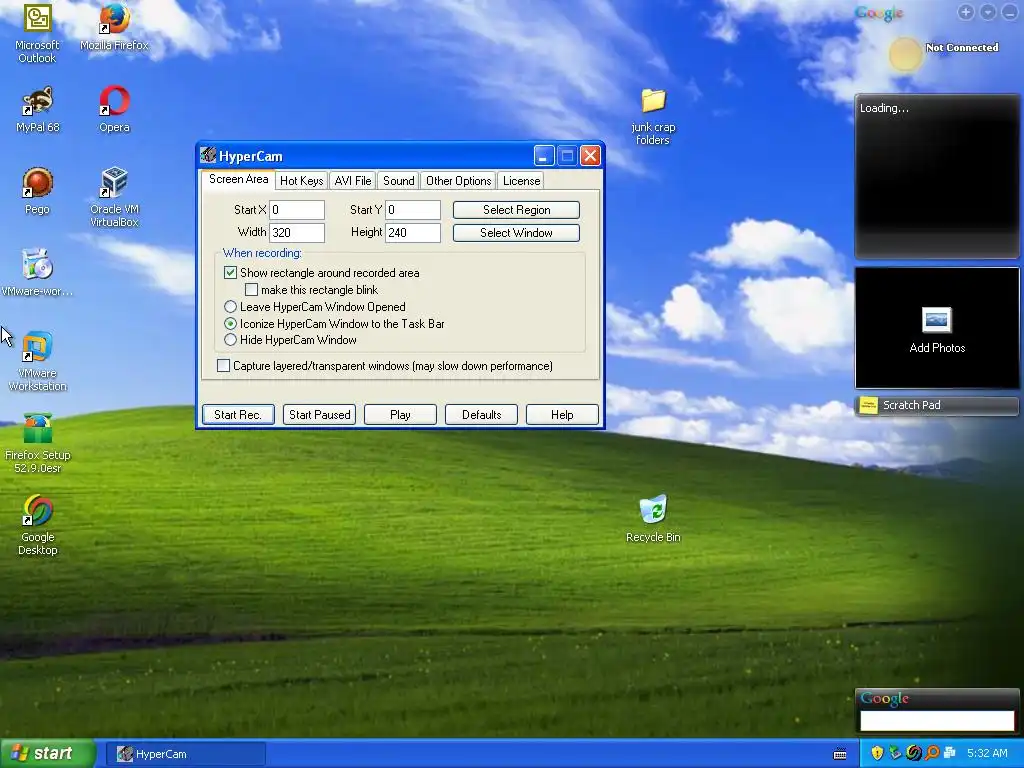Open the Sound tab
Screen dimensions: 1024x768
coord(398,181)
